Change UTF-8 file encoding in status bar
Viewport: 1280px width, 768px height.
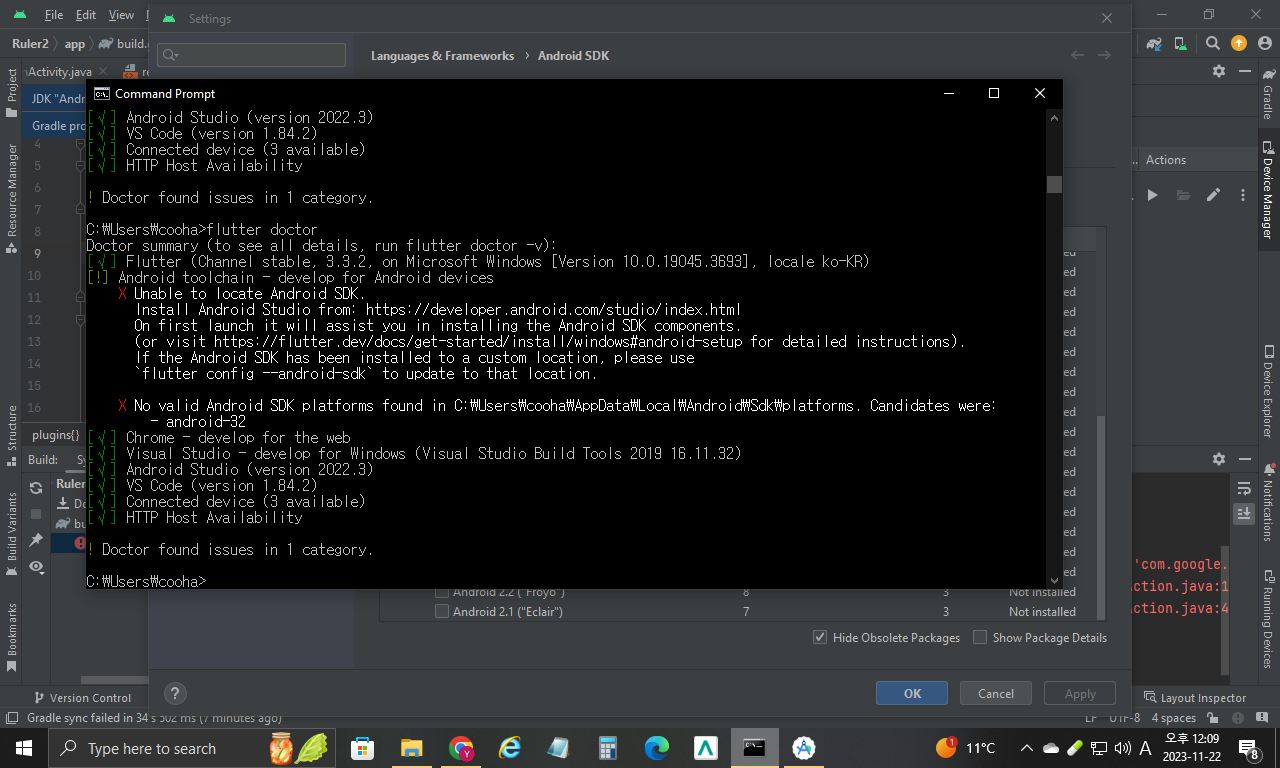click(1125, 718)
